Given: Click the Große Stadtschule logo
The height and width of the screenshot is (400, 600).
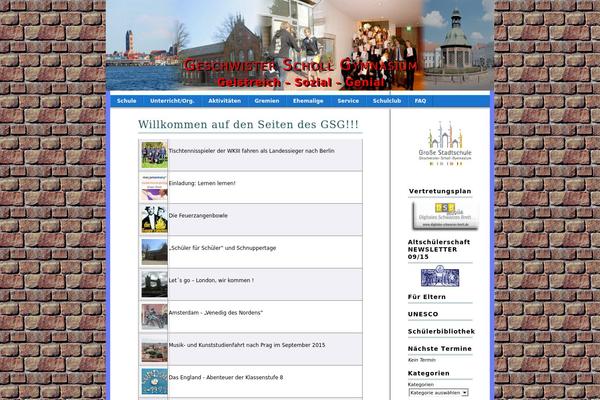Looking at the screenshot, I should click(x=445, y=144).
